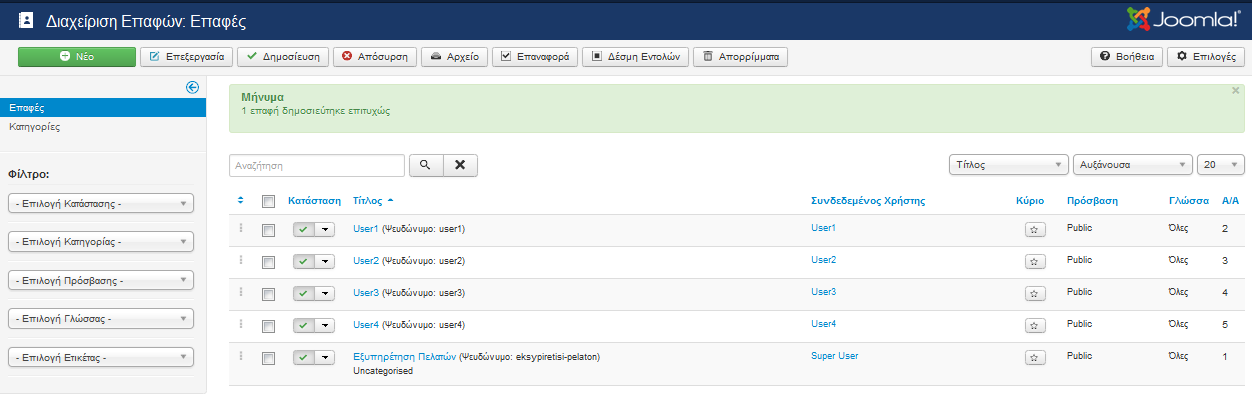Open the Categories sidebar item
The width and height of the screenshot is (1252, 399).
coord(35,127)
